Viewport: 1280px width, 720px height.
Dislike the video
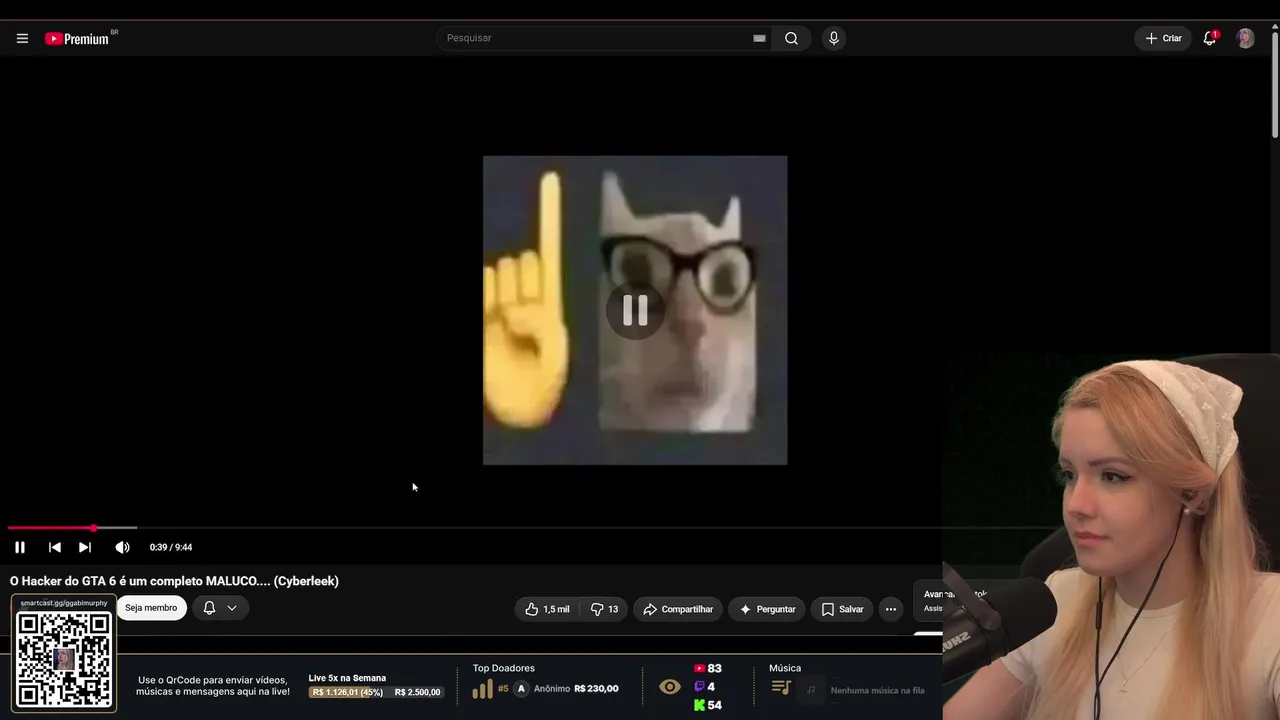pos(604,609)
